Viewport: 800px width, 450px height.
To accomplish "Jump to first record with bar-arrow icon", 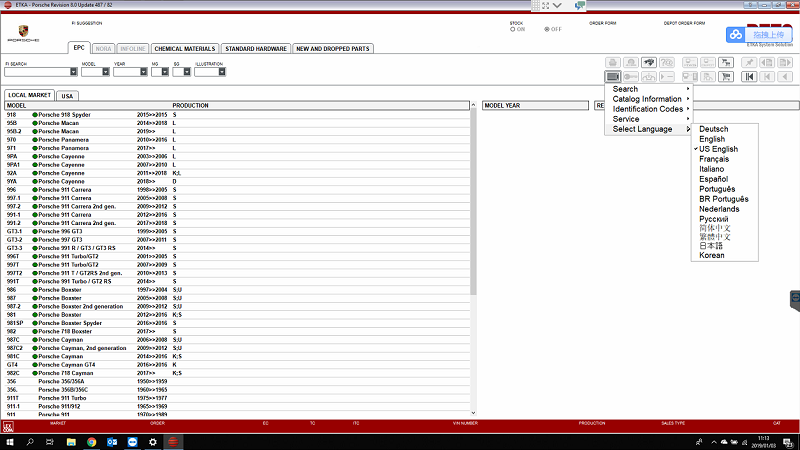I will point(749,77).
